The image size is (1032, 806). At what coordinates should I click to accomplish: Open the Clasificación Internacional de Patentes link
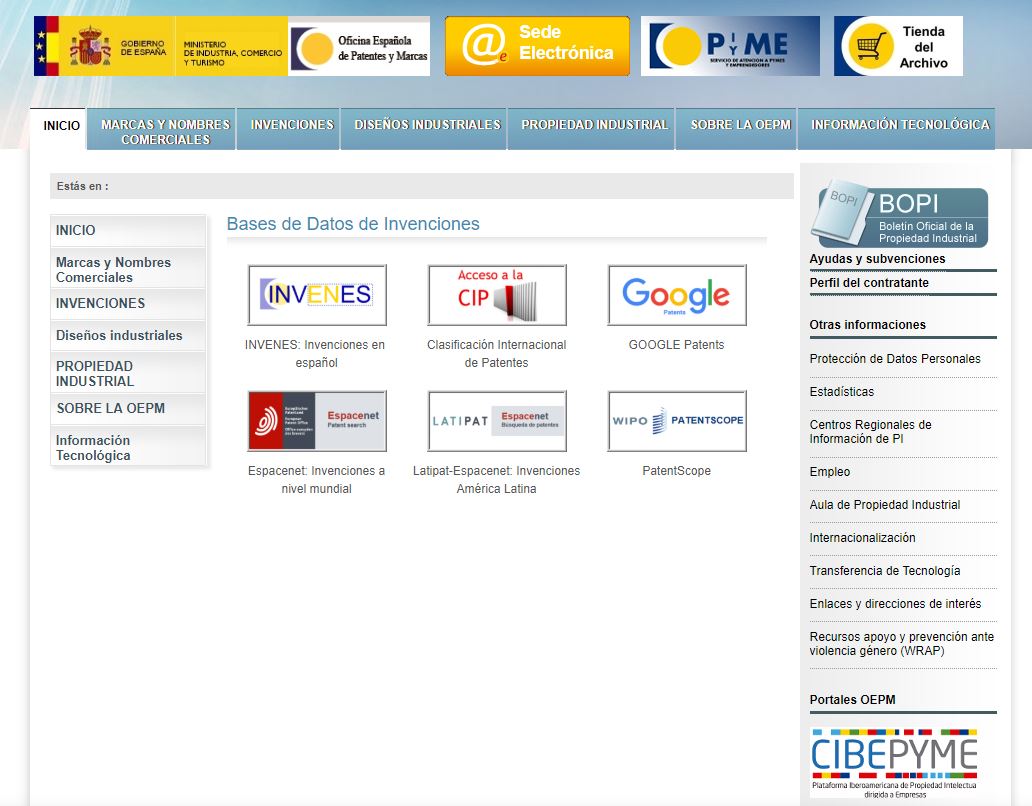(496, 353)
